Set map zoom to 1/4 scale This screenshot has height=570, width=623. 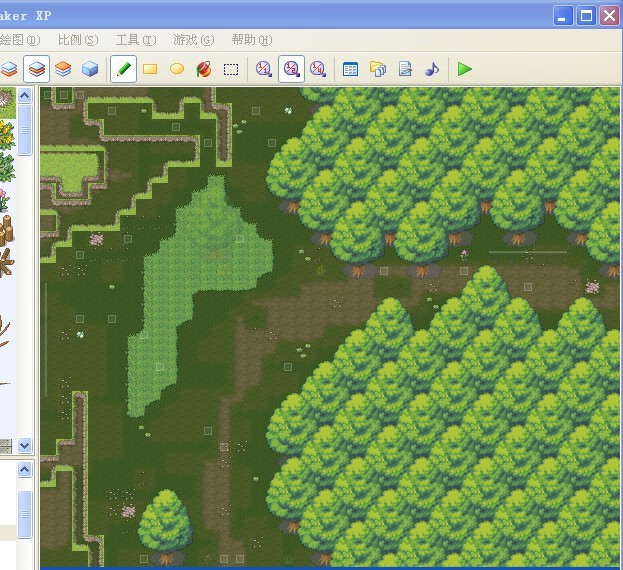pyautogui.click(x=318, y=69)
